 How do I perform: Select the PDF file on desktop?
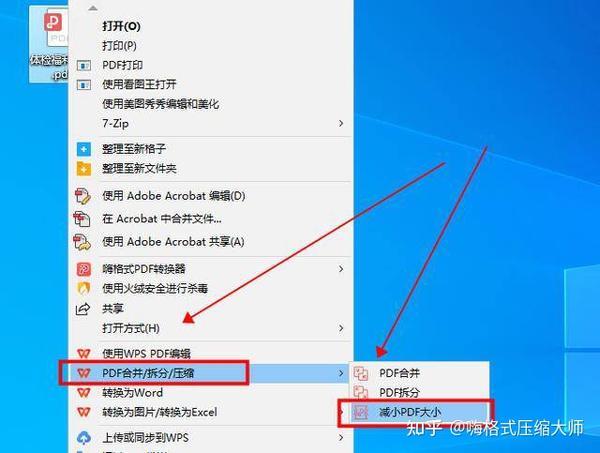click(x=50, y=45)
